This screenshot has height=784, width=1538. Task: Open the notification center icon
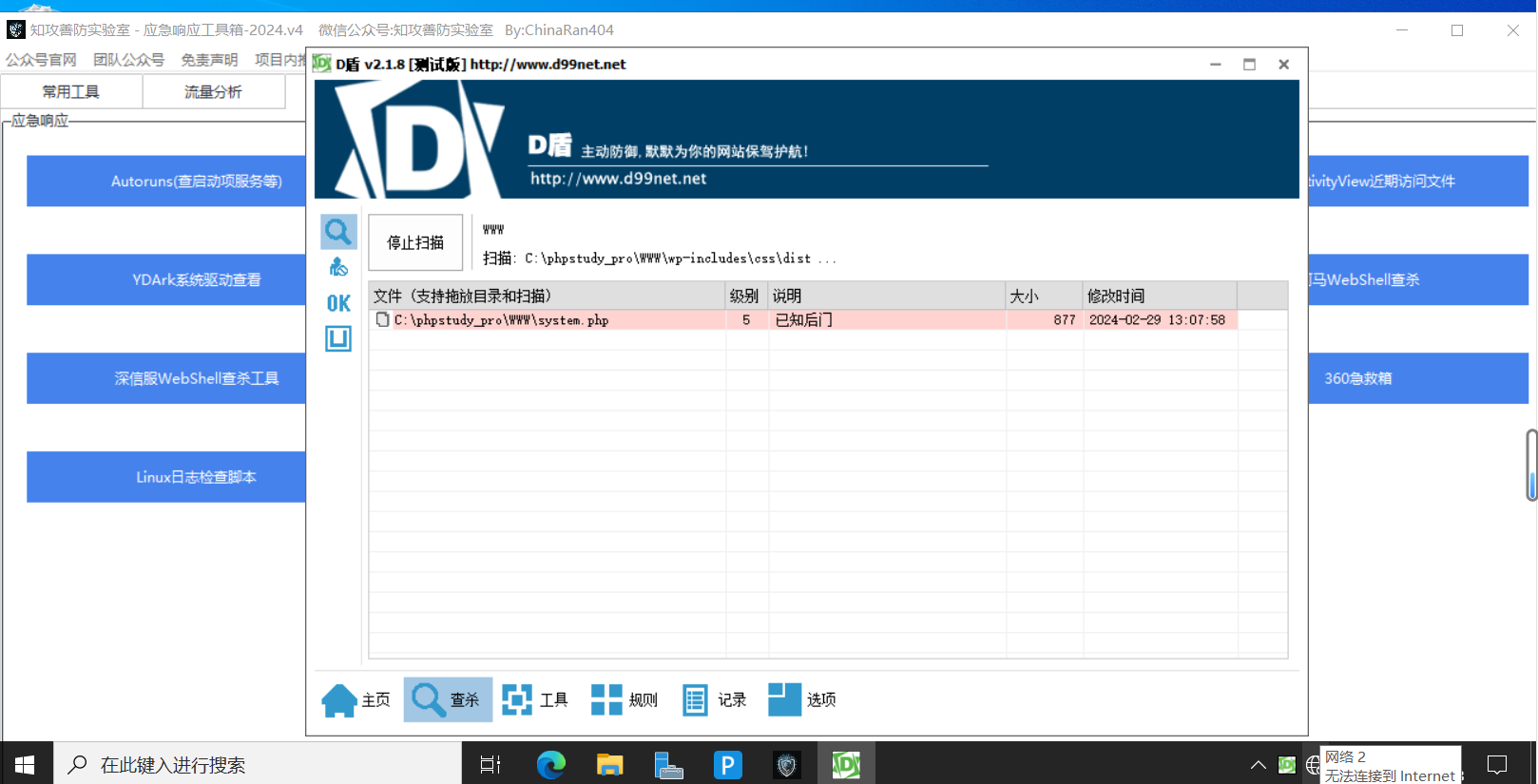point(1497,764)
